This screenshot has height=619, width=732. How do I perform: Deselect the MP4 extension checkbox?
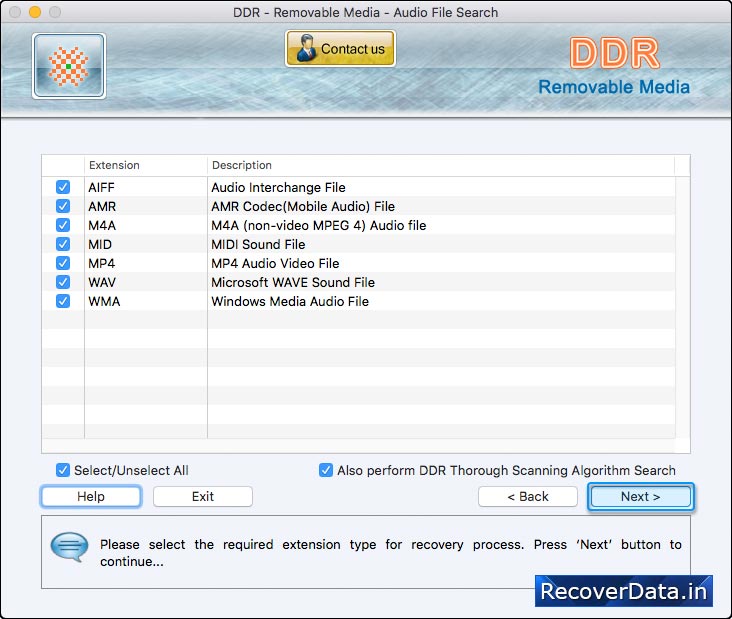tap(63, 263)
